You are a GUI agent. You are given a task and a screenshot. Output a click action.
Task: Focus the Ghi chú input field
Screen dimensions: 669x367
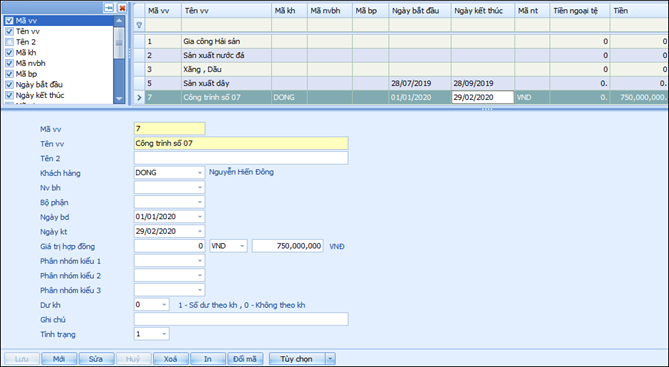(x=241, y=319)
